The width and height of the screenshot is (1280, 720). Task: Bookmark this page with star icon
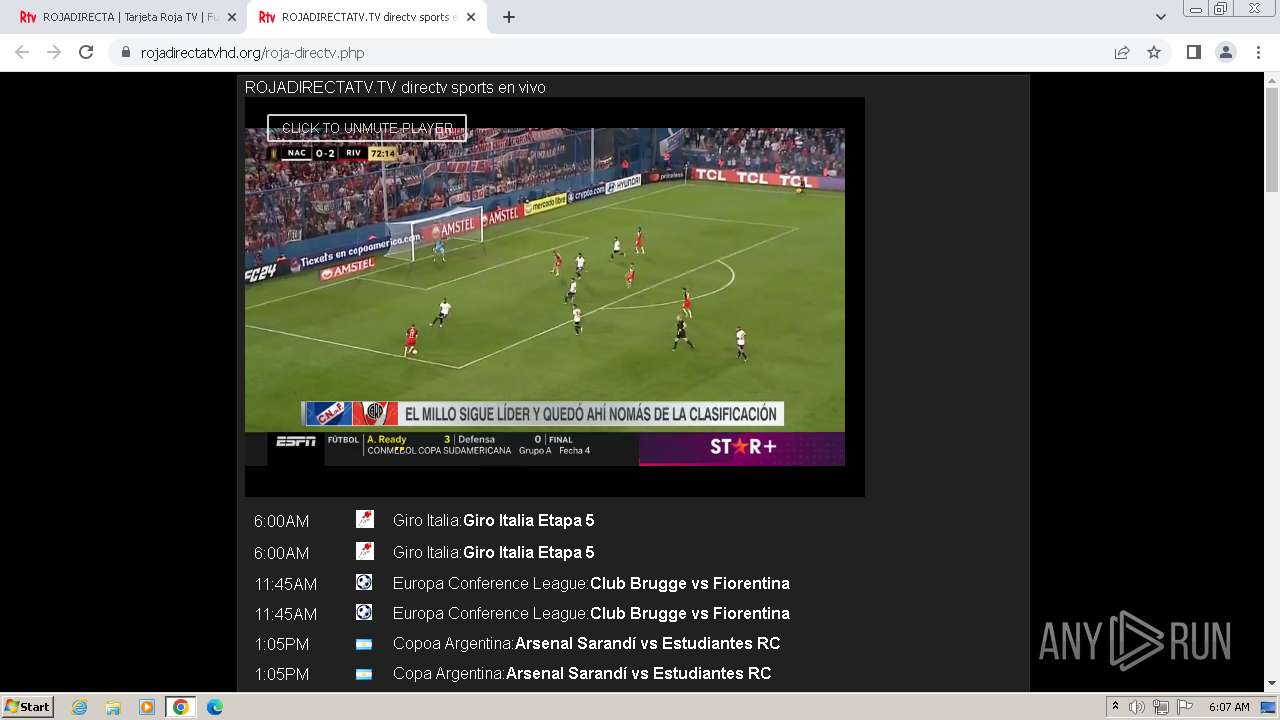[1154, 53]
